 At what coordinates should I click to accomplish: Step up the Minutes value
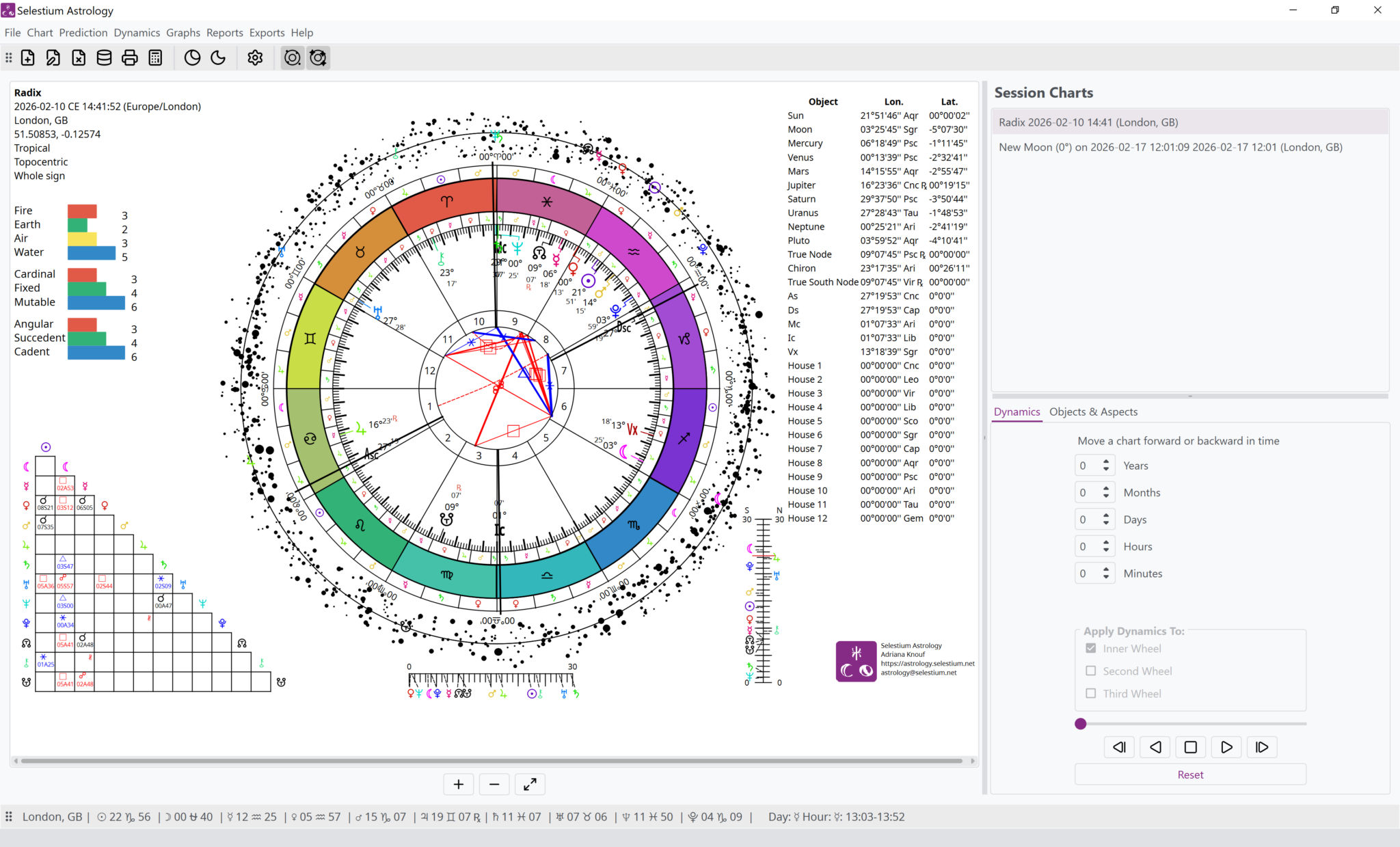point(1105,569)
